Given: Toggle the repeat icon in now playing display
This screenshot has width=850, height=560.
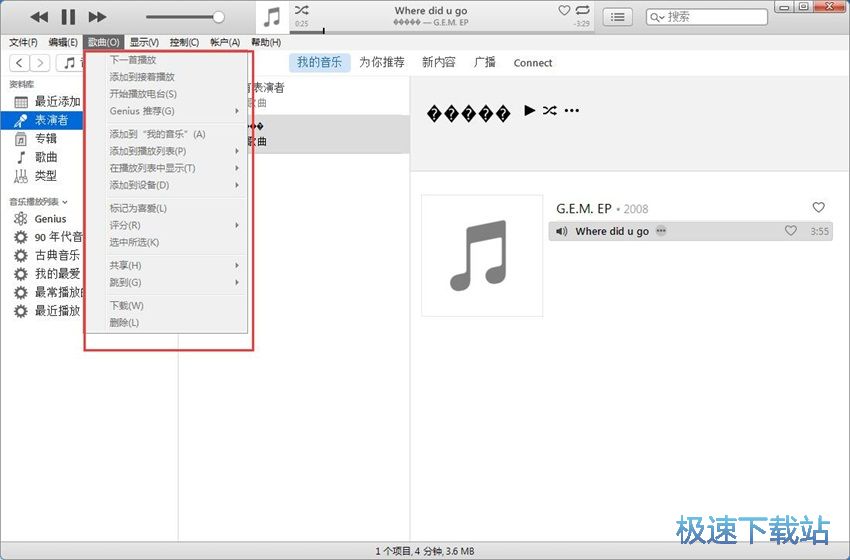Looking at the screenshot, I should pyautogui.click(x=582, y=10).
